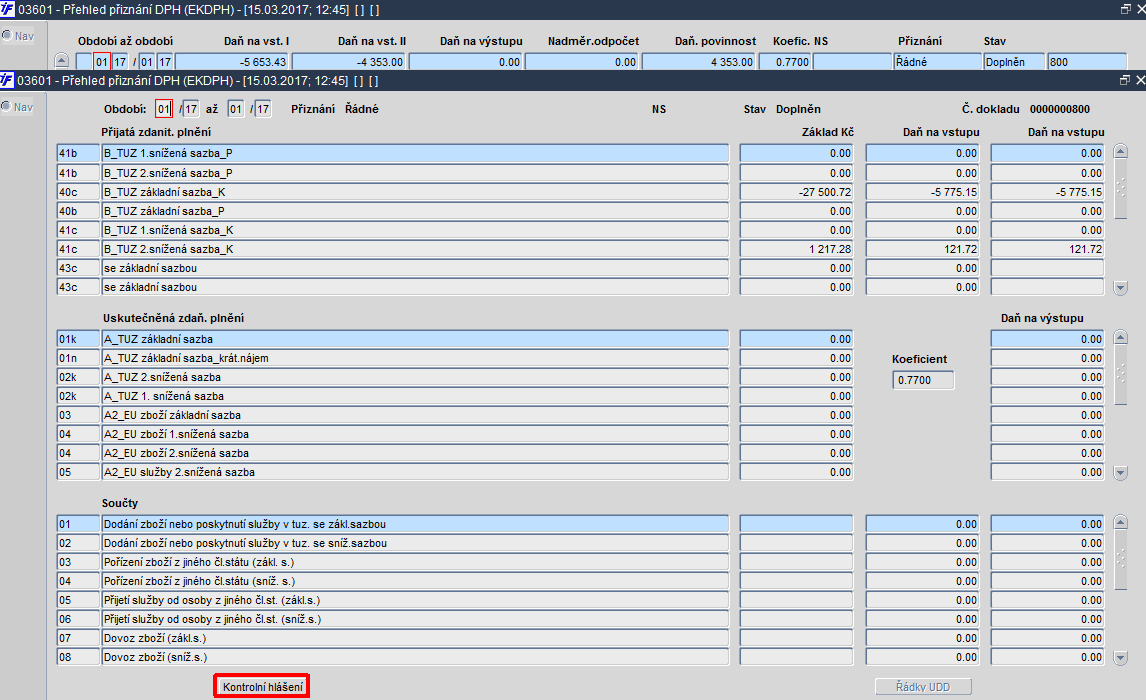1146x700 pixels.
Task: Click down arrow in Součty list
Action: coord(1120,658)
